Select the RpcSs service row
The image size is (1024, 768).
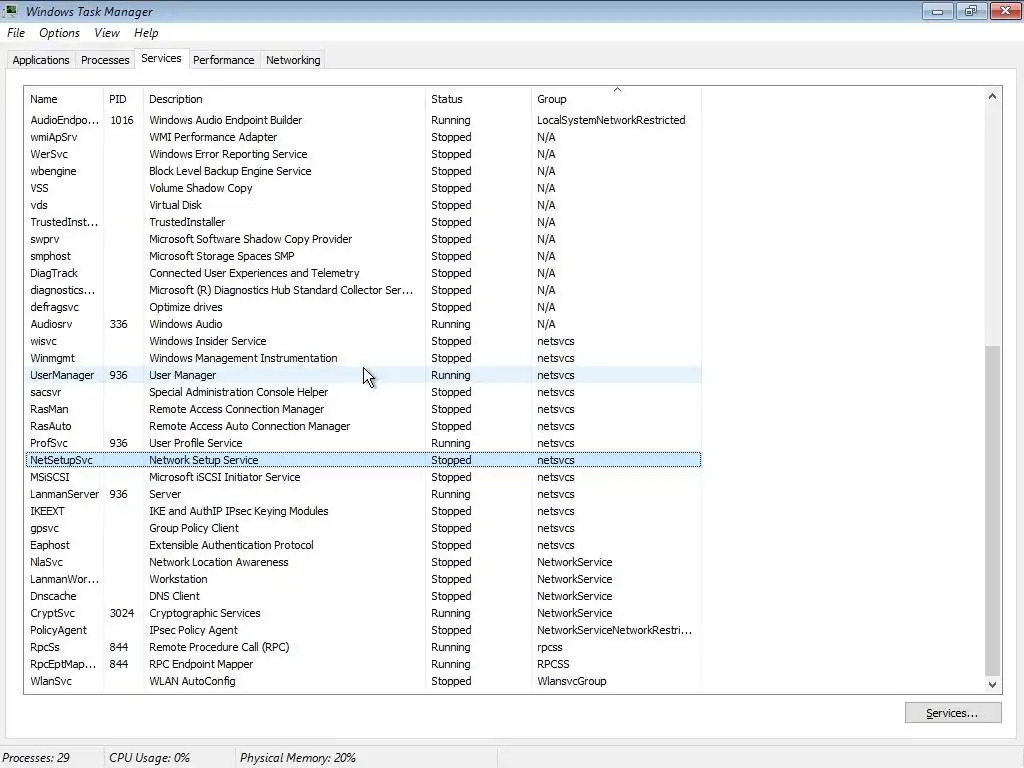click(x=363, y=647)
